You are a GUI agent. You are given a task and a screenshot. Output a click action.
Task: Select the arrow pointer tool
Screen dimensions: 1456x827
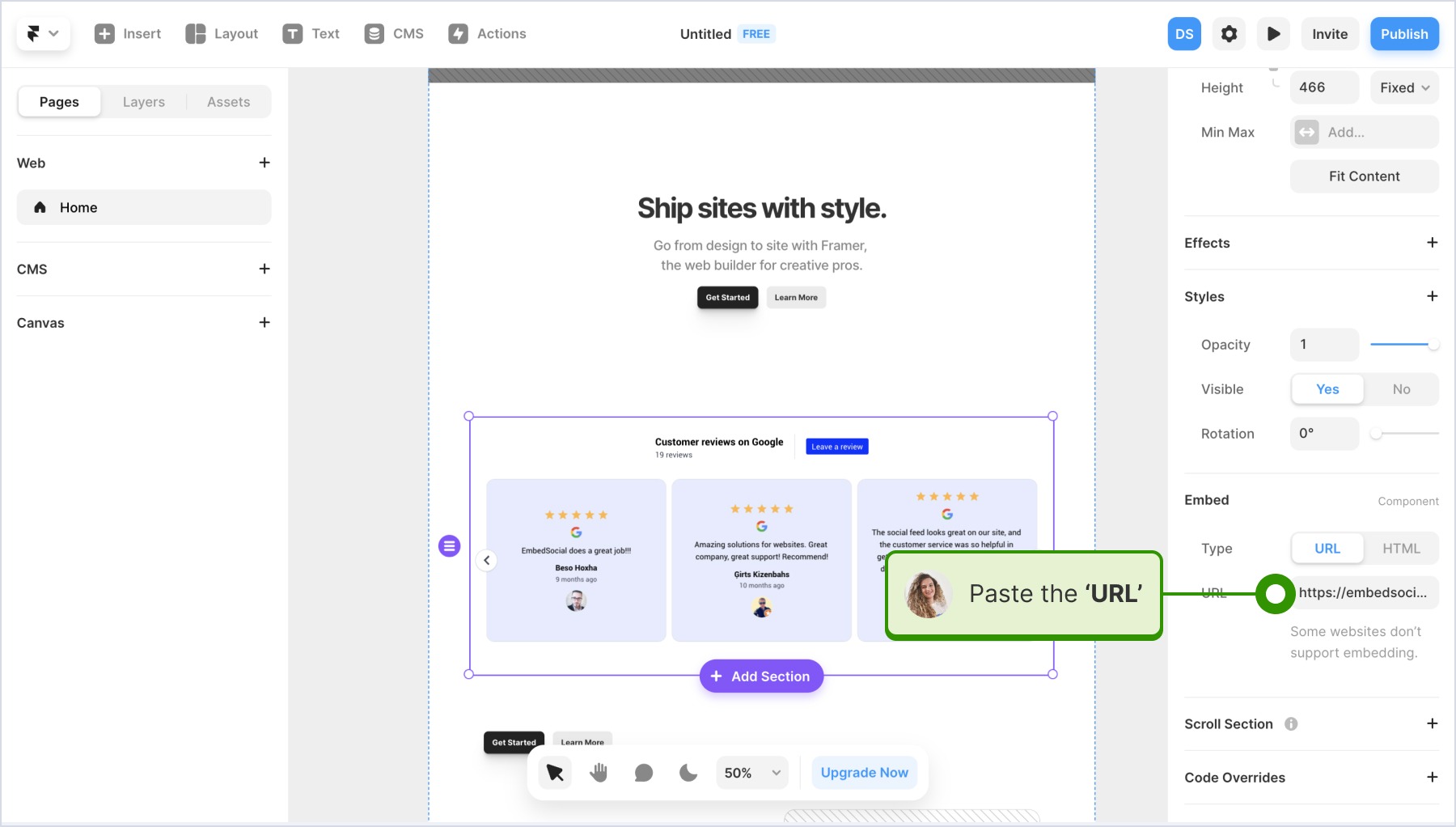tap(555, 773)
